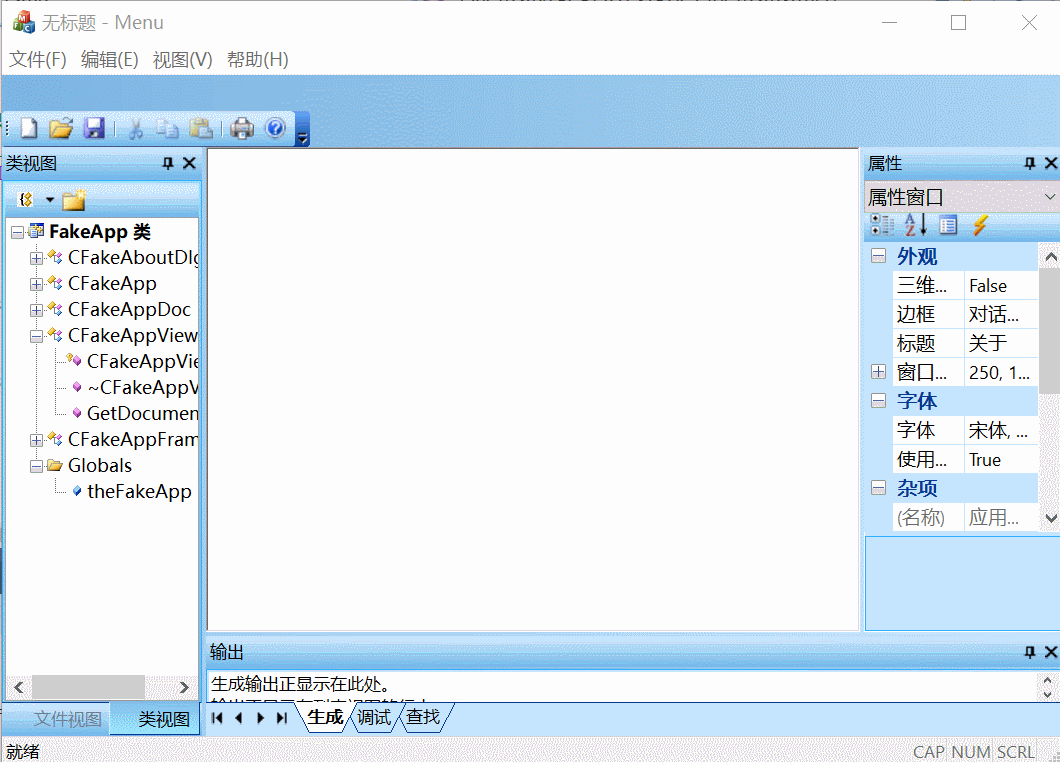The width and height of the screenshot is (1060, 762).
Task: Collapse the FakeApp 类 root node
Action: tap(18, 233)
